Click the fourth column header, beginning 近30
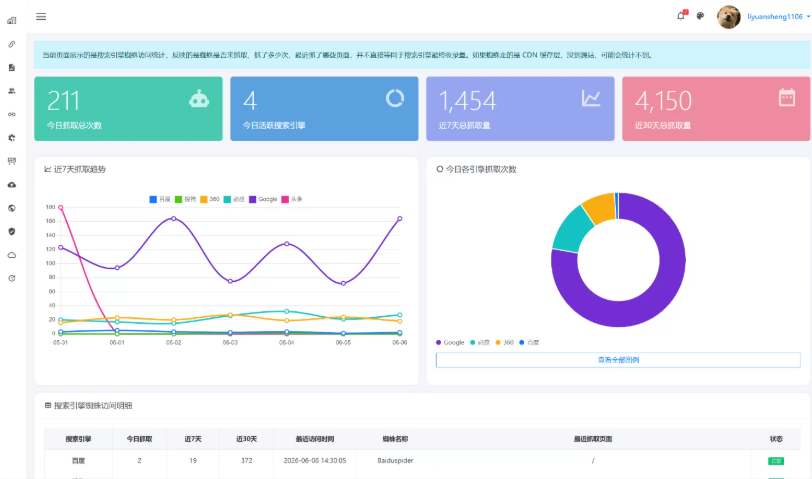 pos(246,439)
